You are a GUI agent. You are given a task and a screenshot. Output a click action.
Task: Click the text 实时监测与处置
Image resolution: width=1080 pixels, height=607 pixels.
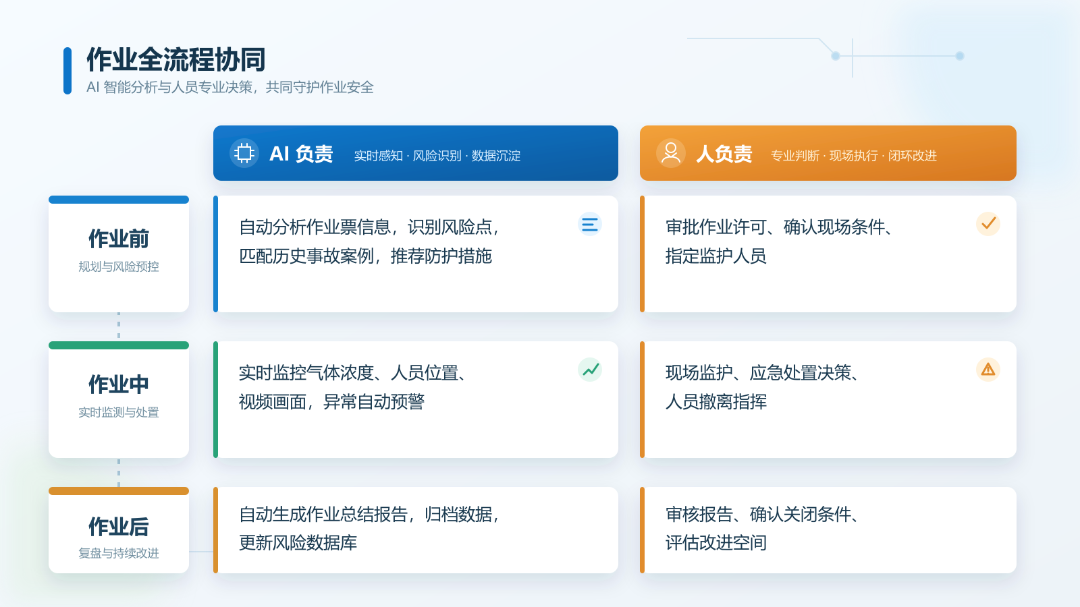118,412
